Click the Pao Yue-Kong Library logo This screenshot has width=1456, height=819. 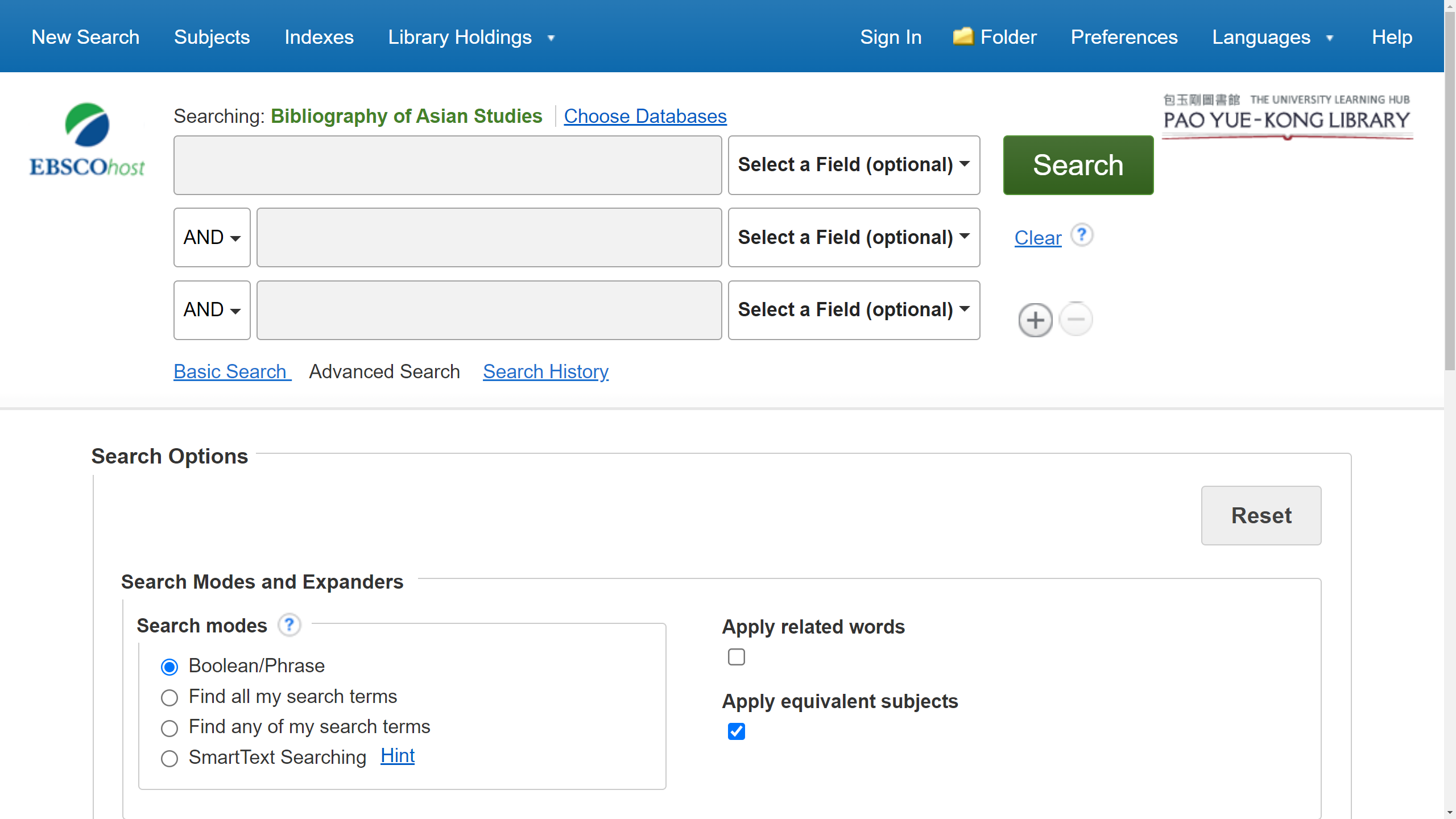coord(1288,115)
